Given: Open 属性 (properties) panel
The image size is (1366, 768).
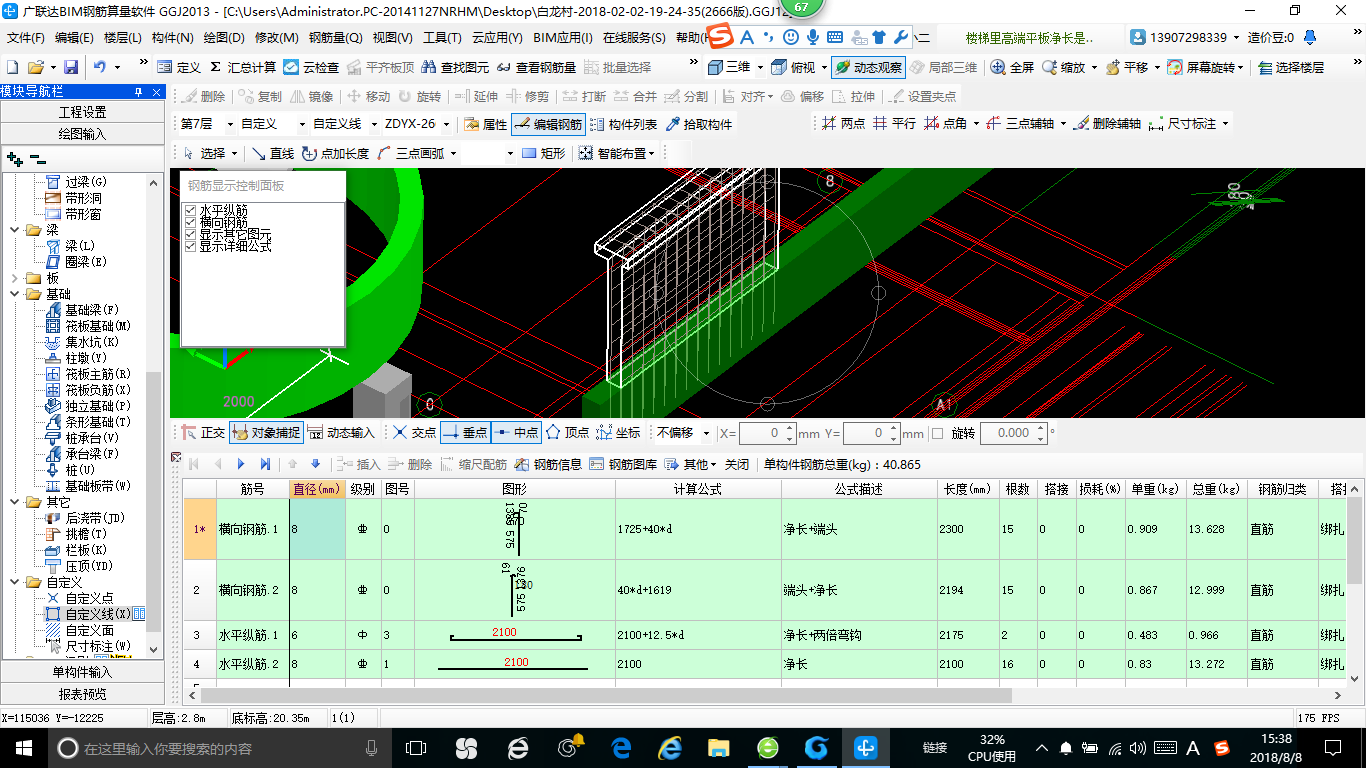Looking at the screenshot, I should tap(486, 124).
